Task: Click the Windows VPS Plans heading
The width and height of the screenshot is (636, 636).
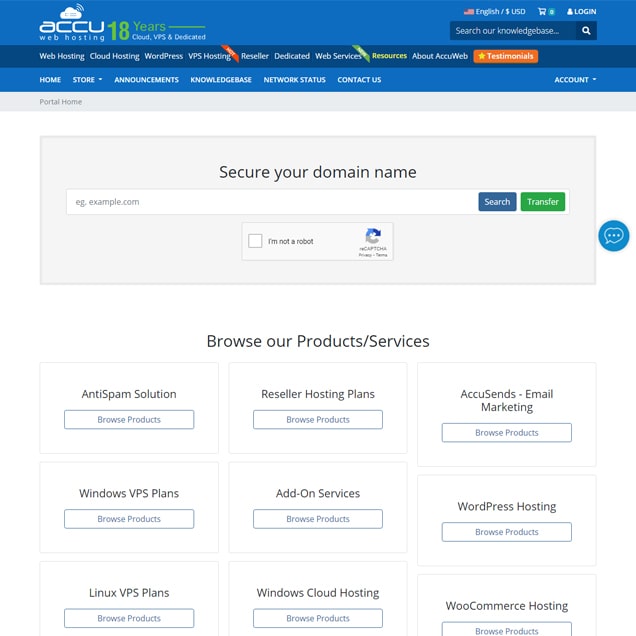Action: [x=129, y=493]
